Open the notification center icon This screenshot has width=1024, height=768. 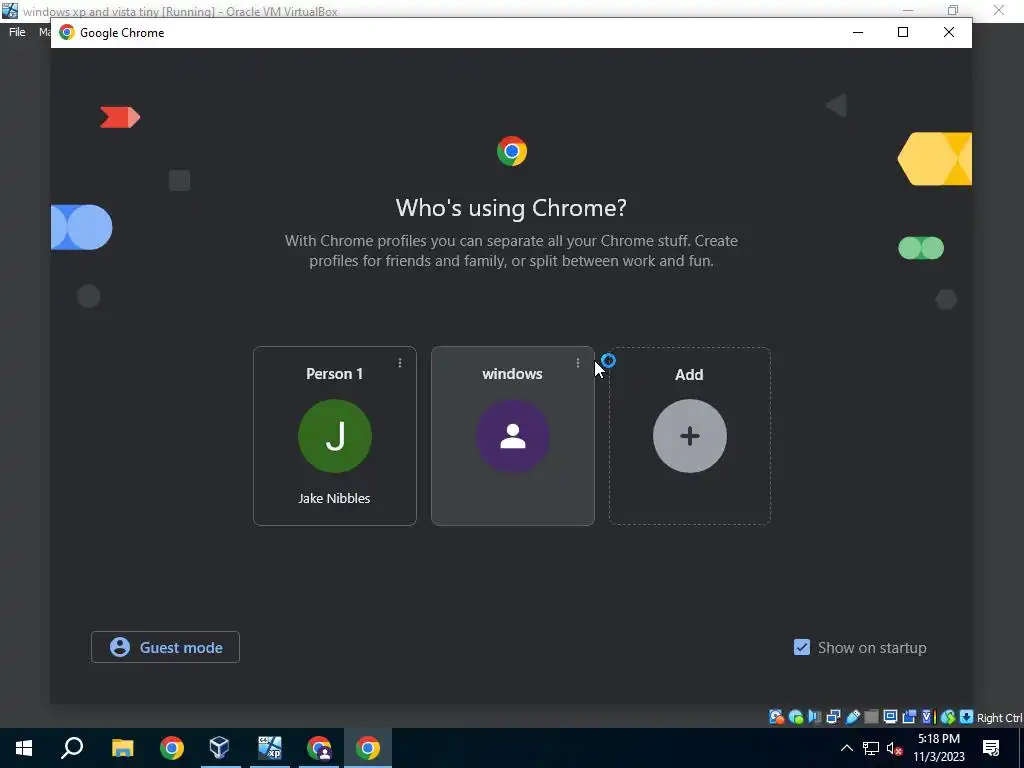pos(991,748)
